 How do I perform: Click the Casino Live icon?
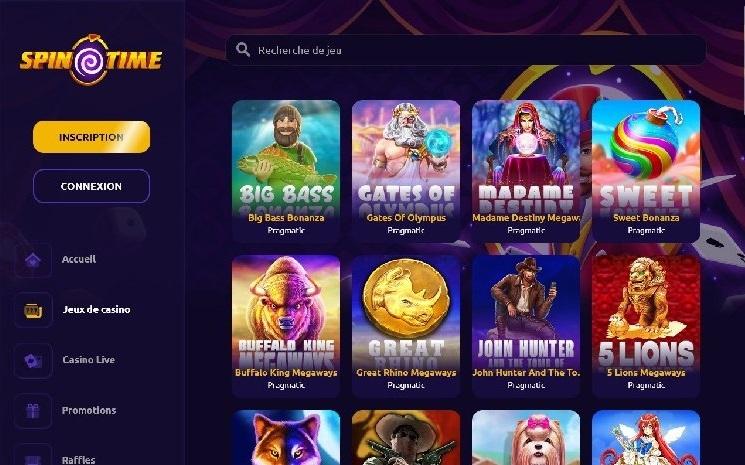click(33, 361)
